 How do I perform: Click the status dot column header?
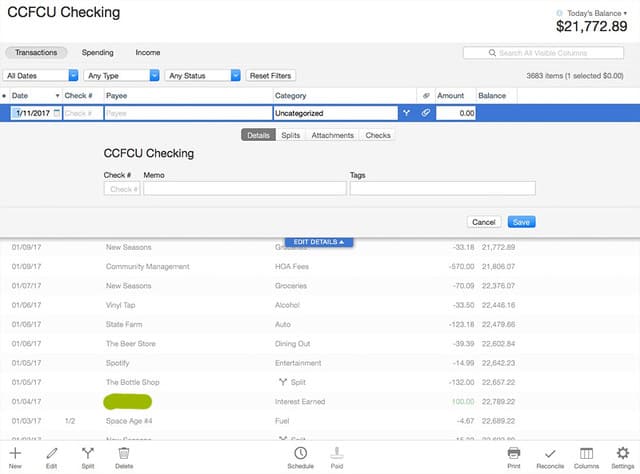coord(4,96)
